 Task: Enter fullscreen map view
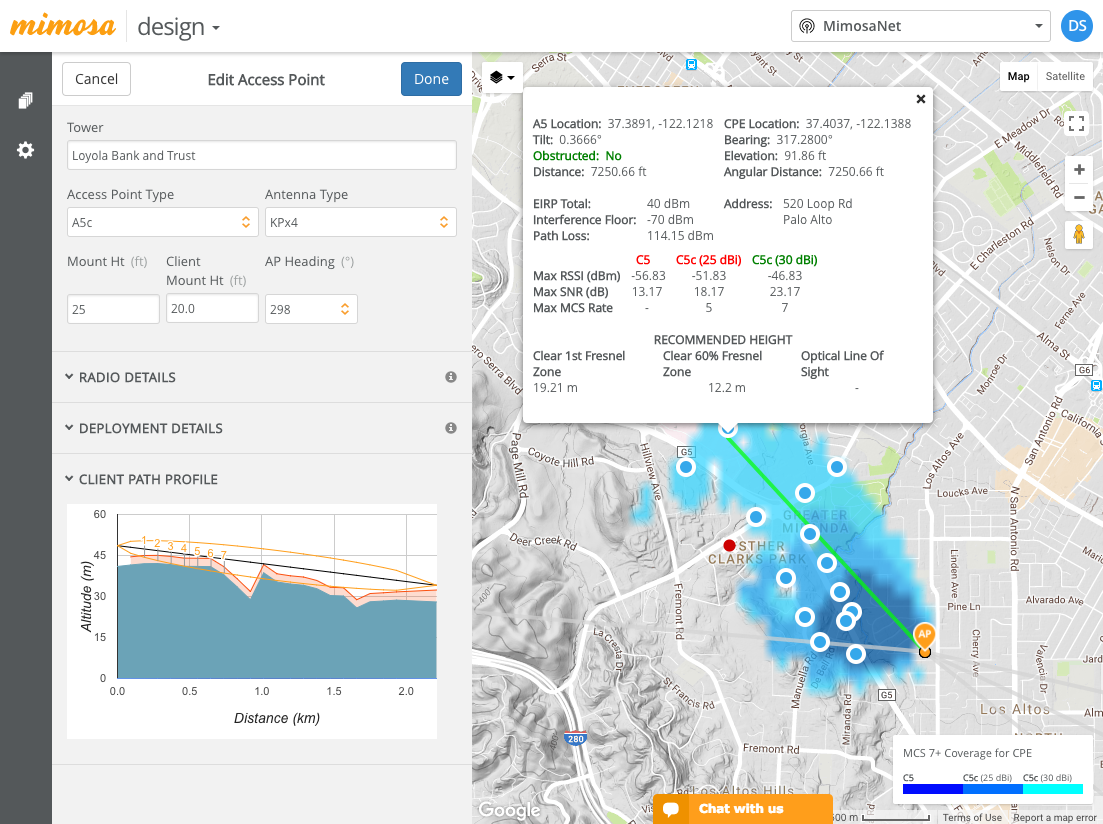tap(1077, 124)
